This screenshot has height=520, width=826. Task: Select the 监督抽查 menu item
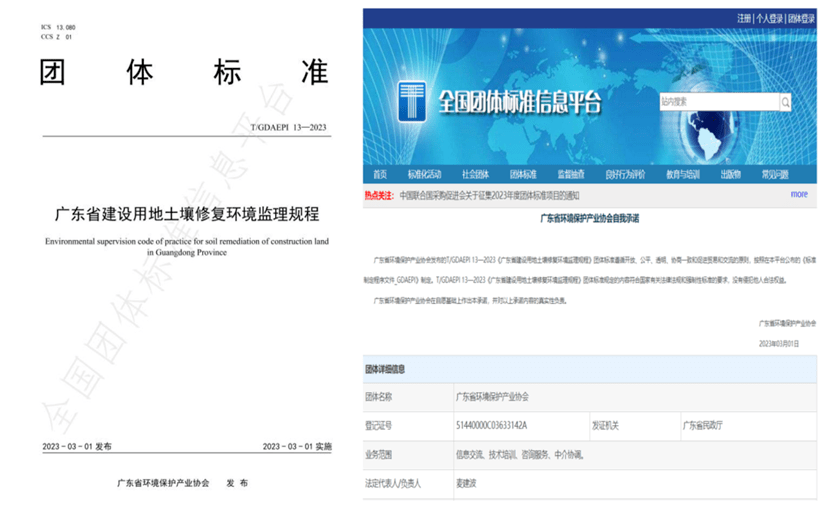(571, 174)
